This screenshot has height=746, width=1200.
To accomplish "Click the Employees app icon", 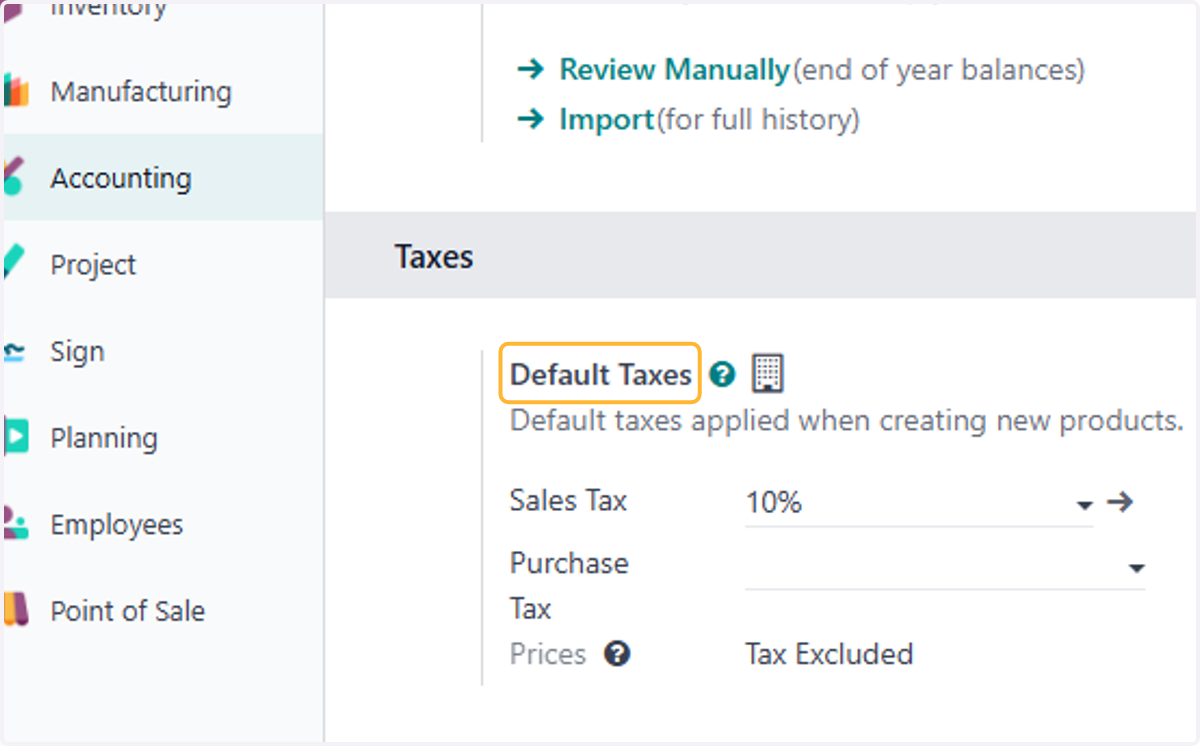I will (x=15, y=524).
